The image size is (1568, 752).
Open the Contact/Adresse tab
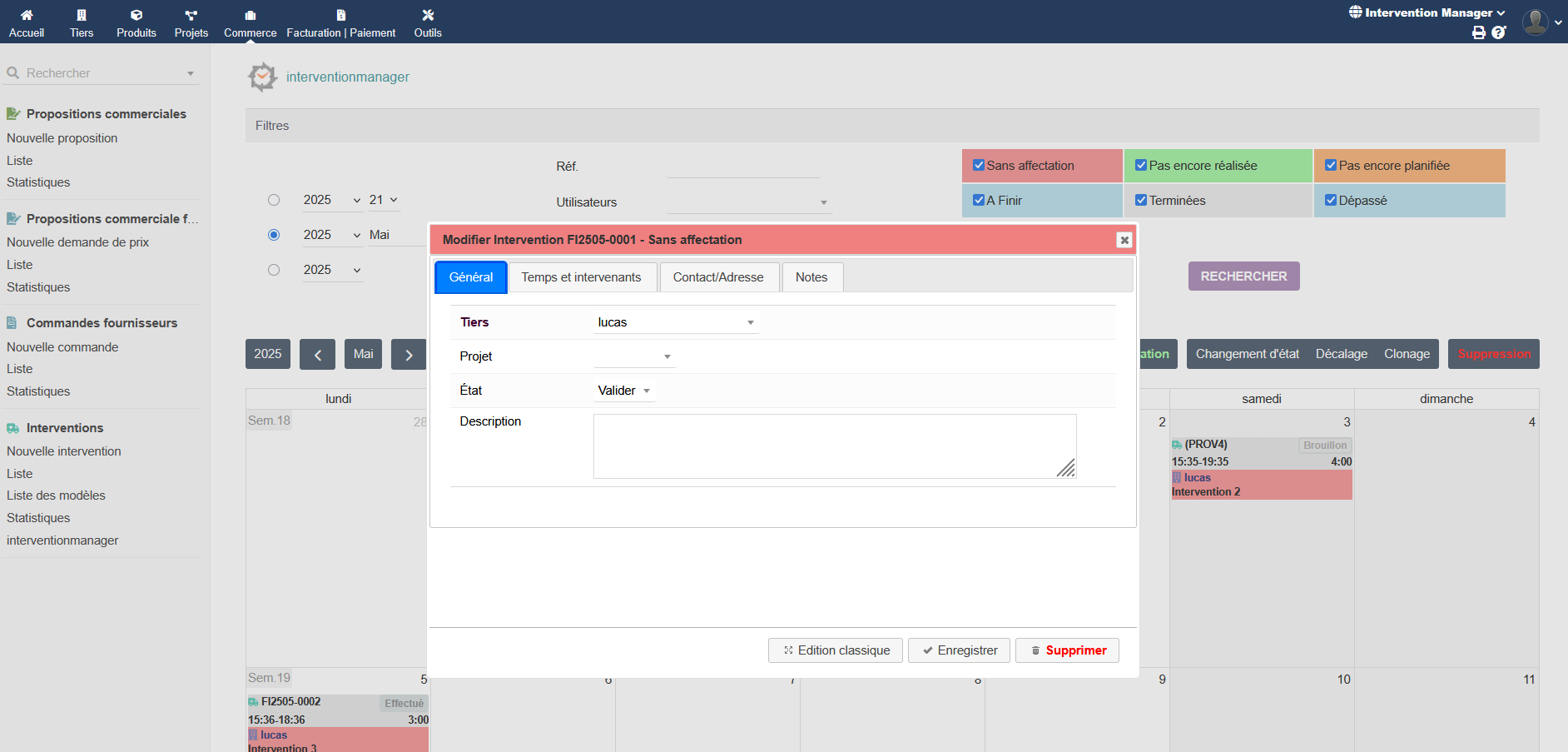click(x=717, y=277)
